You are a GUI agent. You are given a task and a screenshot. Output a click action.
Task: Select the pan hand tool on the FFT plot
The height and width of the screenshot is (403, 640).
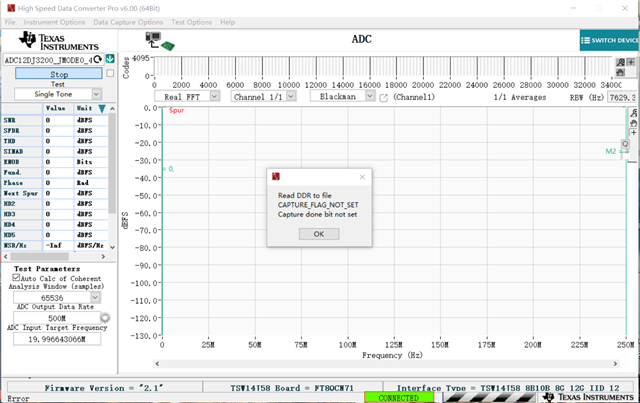tap(633, 123)
